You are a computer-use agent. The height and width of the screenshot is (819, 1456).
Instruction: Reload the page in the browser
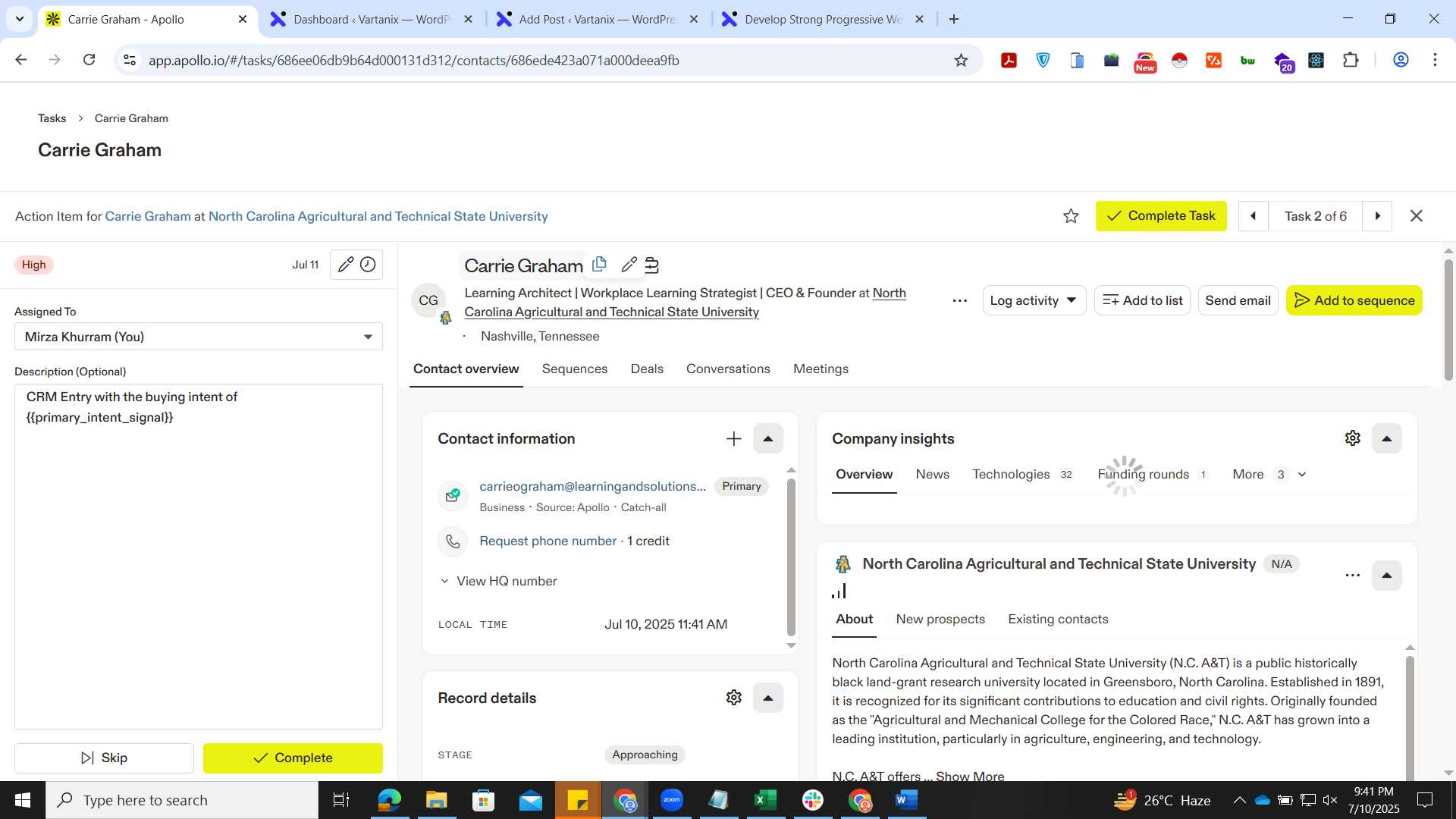point(89,60)
